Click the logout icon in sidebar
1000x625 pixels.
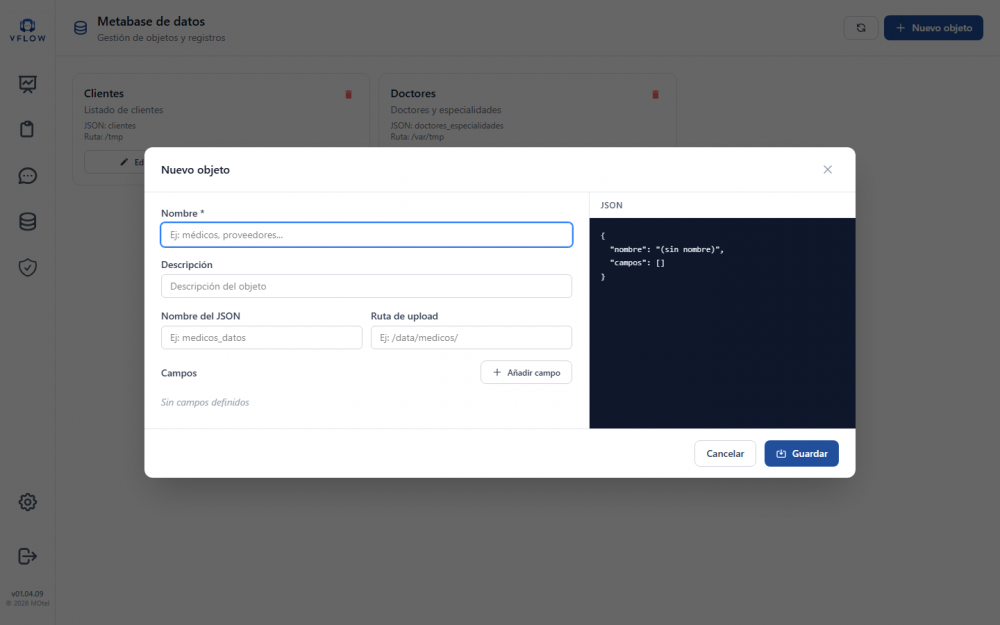[27, 556]
